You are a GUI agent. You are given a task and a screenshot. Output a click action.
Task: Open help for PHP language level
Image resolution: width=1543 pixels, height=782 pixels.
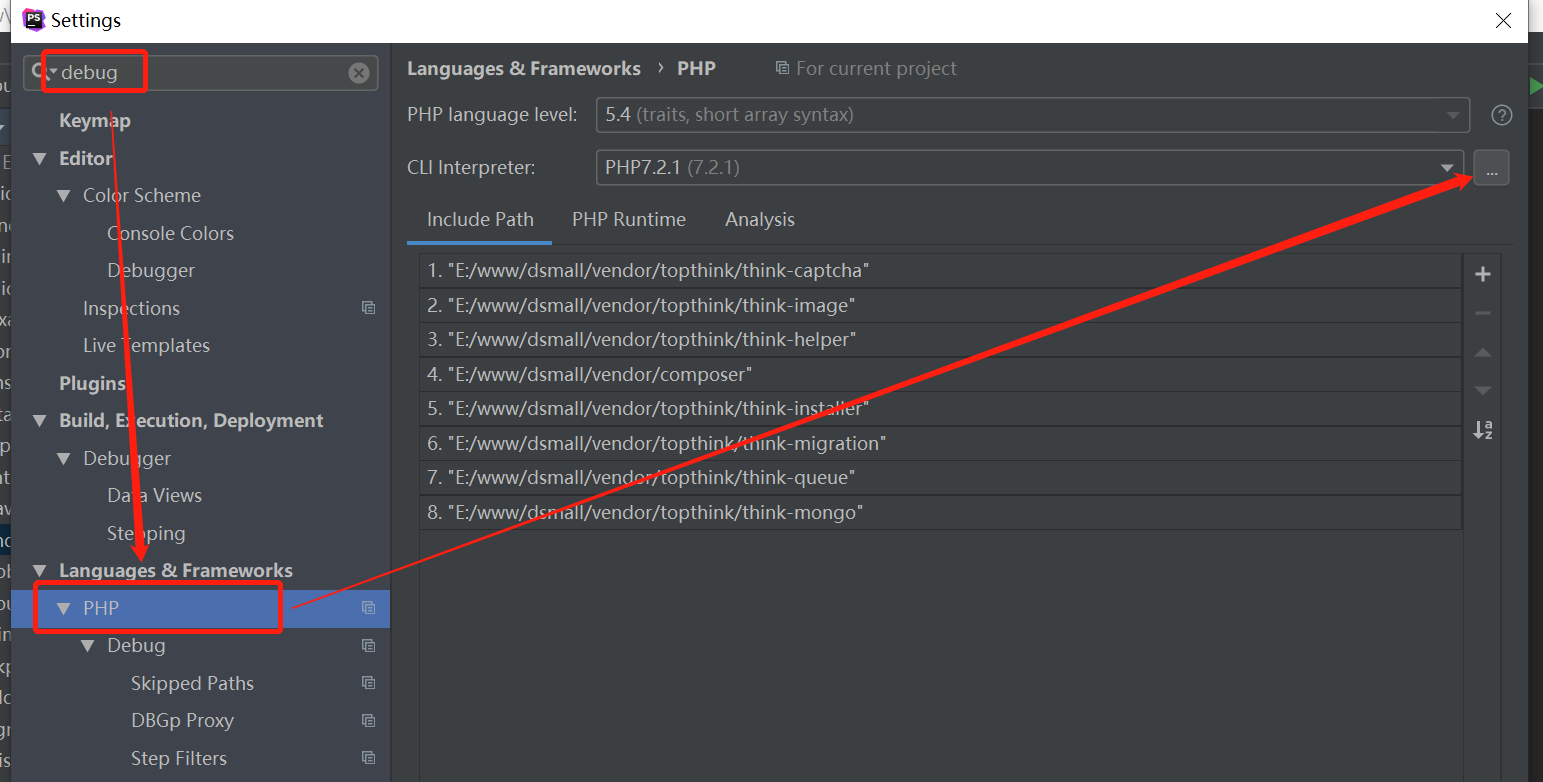click(x=1501, y=115)
